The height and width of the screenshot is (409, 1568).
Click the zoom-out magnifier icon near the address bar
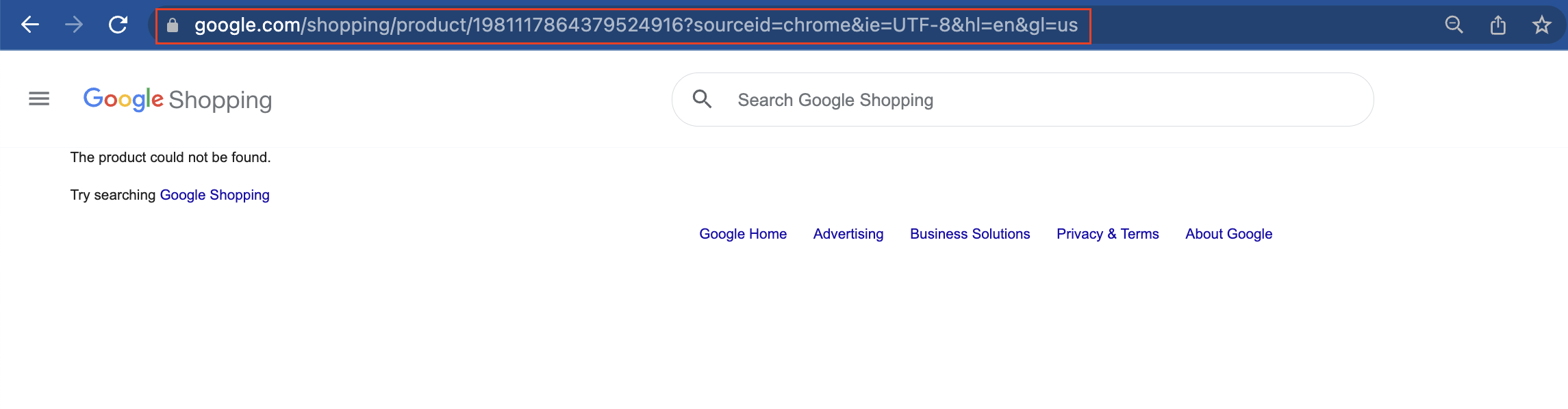[x=1454, y=25]
